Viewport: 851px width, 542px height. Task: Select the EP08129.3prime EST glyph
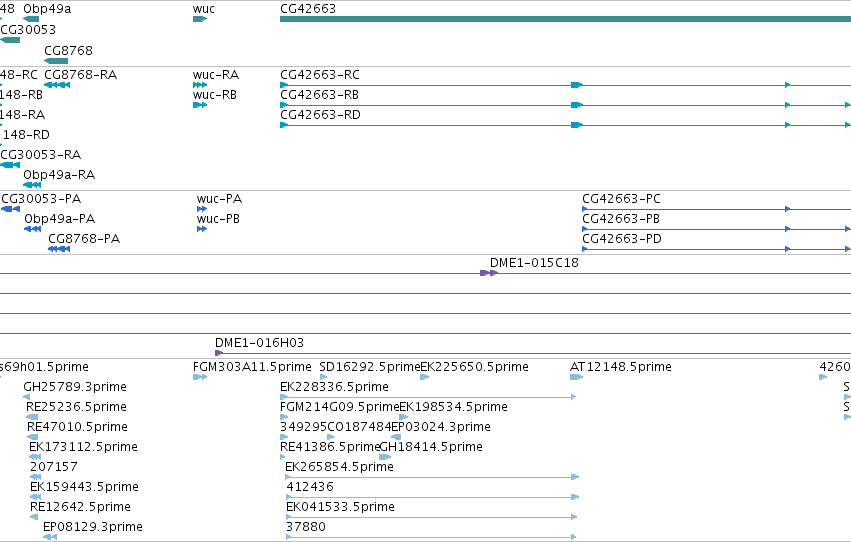[50, 537]
